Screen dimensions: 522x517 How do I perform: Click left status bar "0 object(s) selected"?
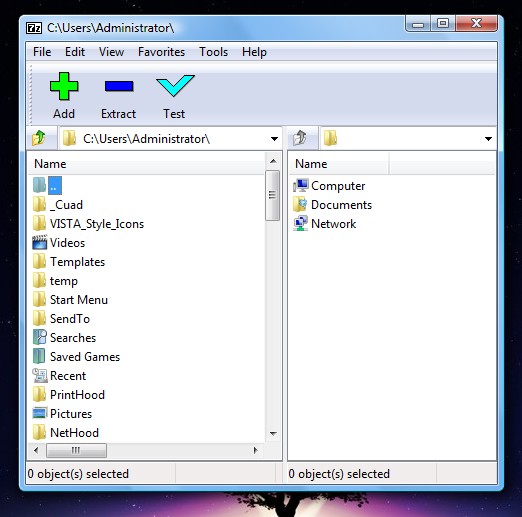click(78, 474)
